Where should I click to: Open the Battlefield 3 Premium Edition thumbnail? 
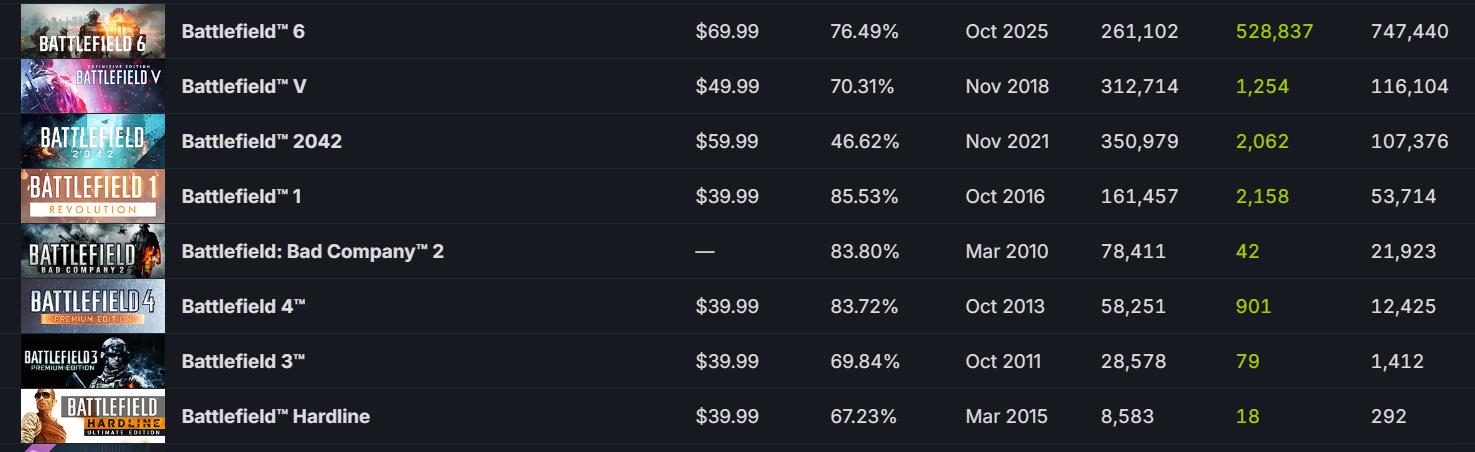coord(93,361)
